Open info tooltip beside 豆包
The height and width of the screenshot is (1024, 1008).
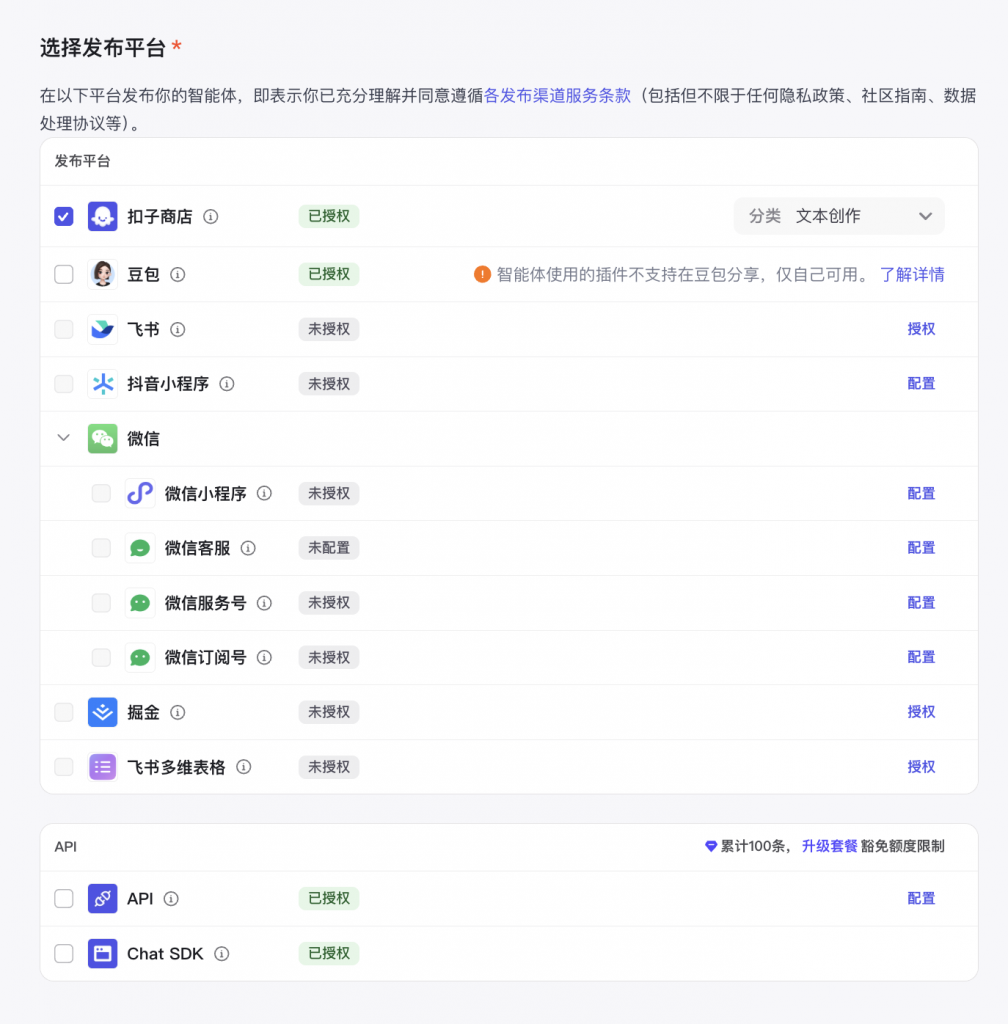point(178,275)
